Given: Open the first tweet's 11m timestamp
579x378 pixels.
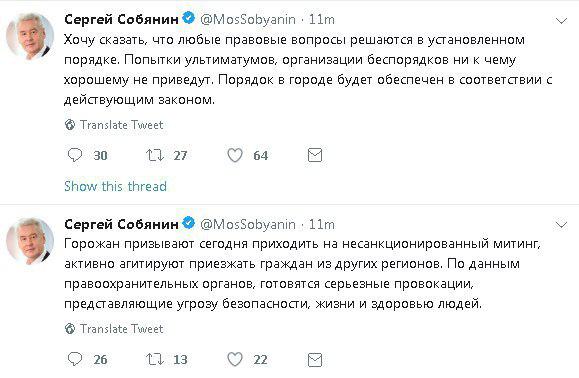Looking at the screenshot, I should point(322,19).
